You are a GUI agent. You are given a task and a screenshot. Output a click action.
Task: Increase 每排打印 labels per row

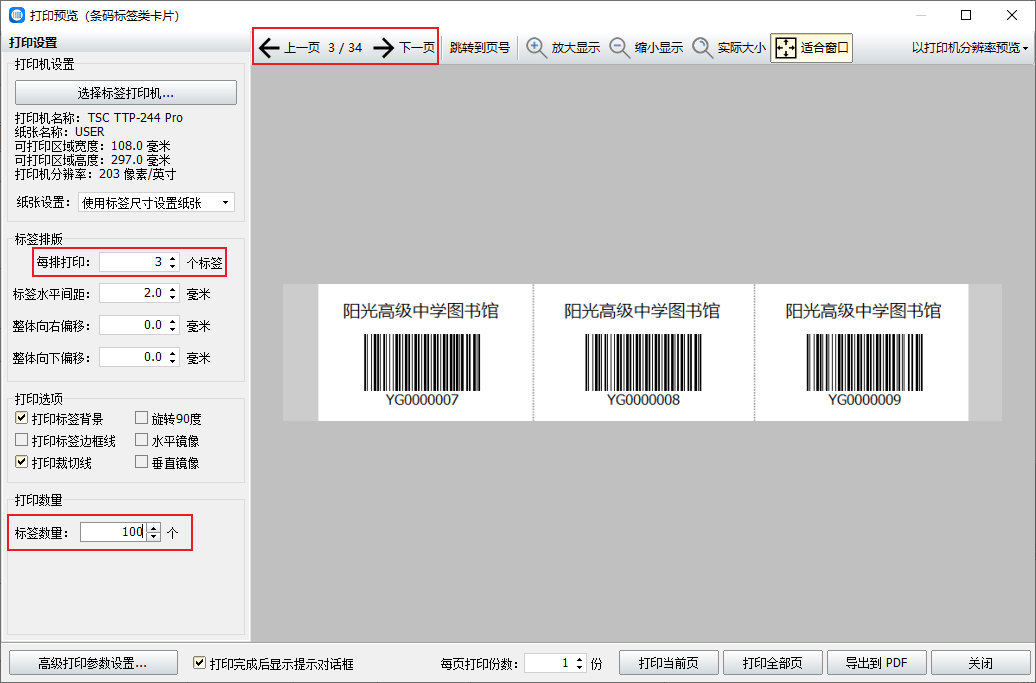tap(172, 258)
